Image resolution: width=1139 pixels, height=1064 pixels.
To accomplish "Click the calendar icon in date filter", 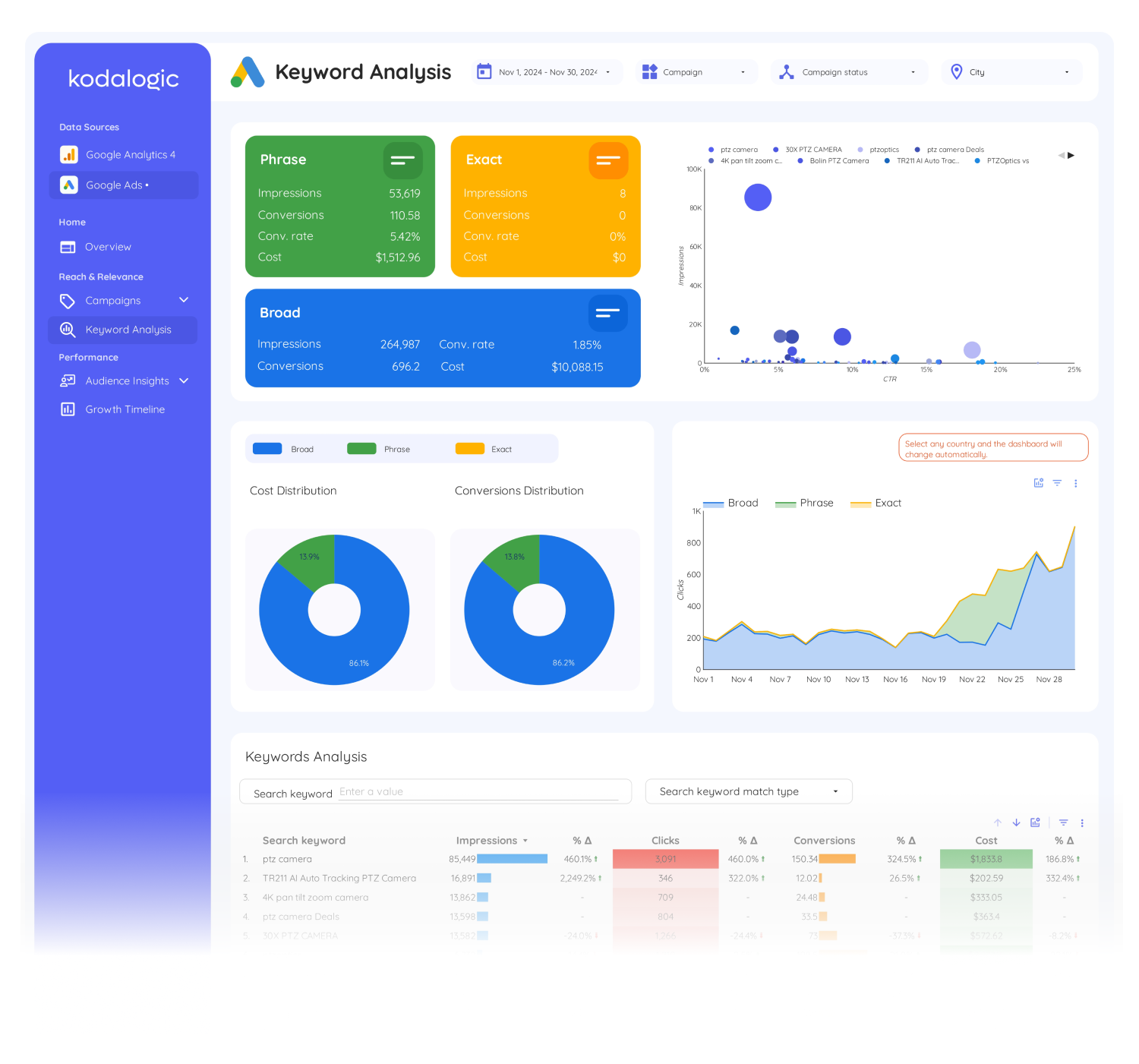I will point(484,71).
